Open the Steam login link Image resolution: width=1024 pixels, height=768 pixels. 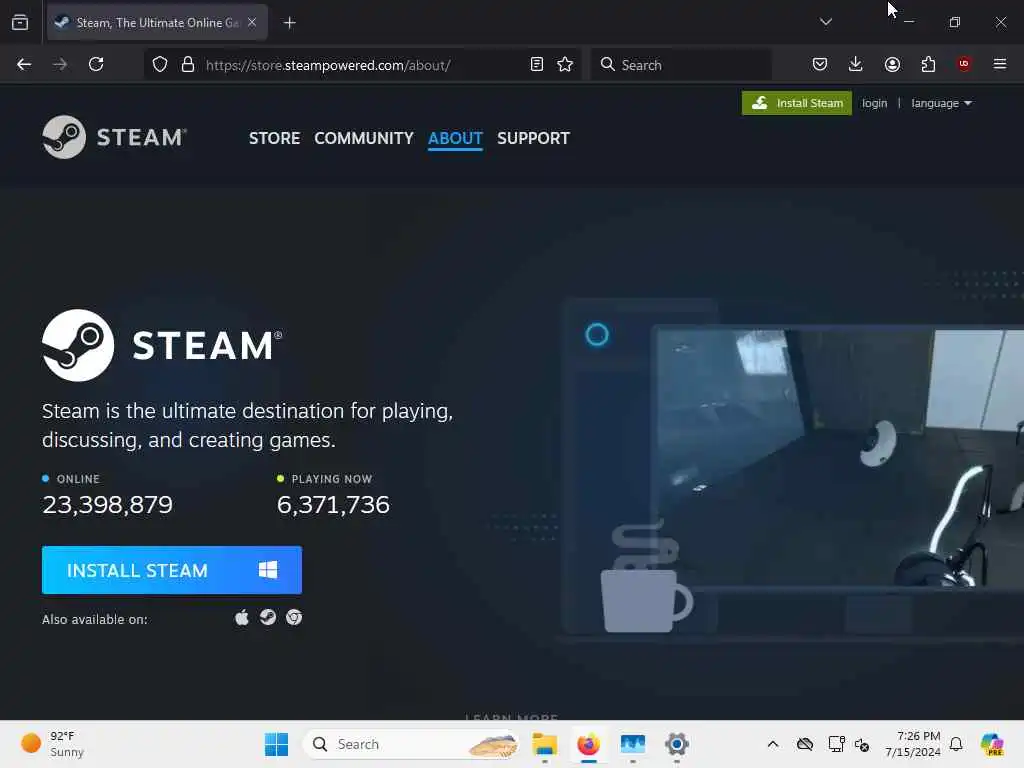pos(874,103)
